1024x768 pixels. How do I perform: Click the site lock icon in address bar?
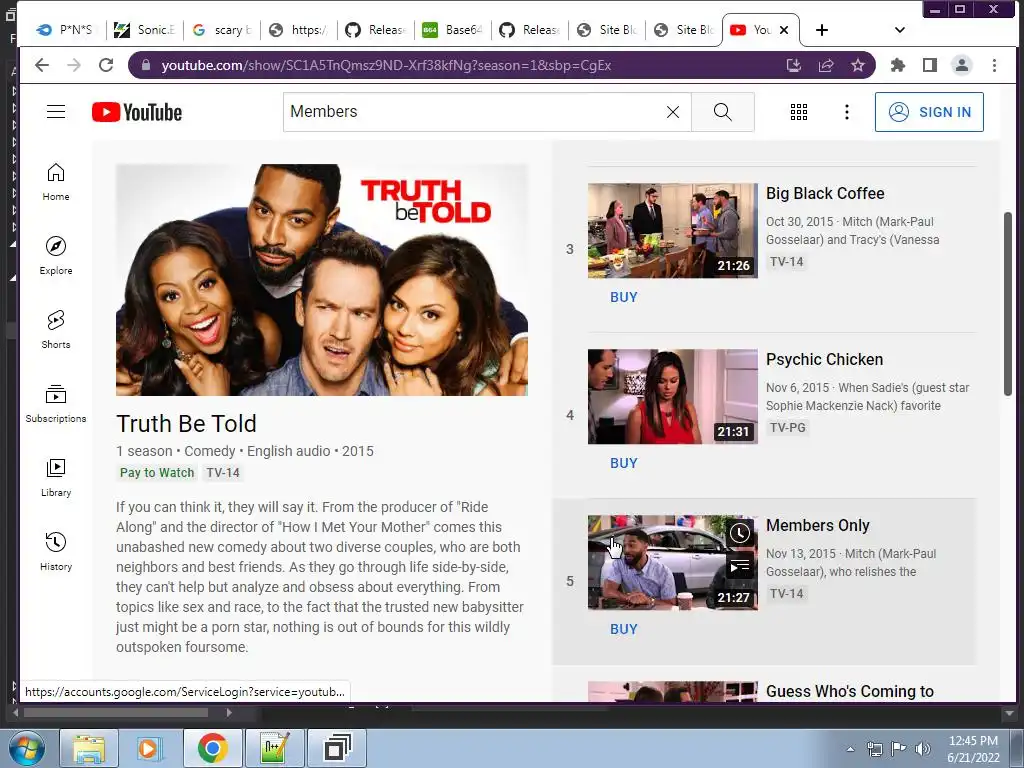[x=146, y=65]
